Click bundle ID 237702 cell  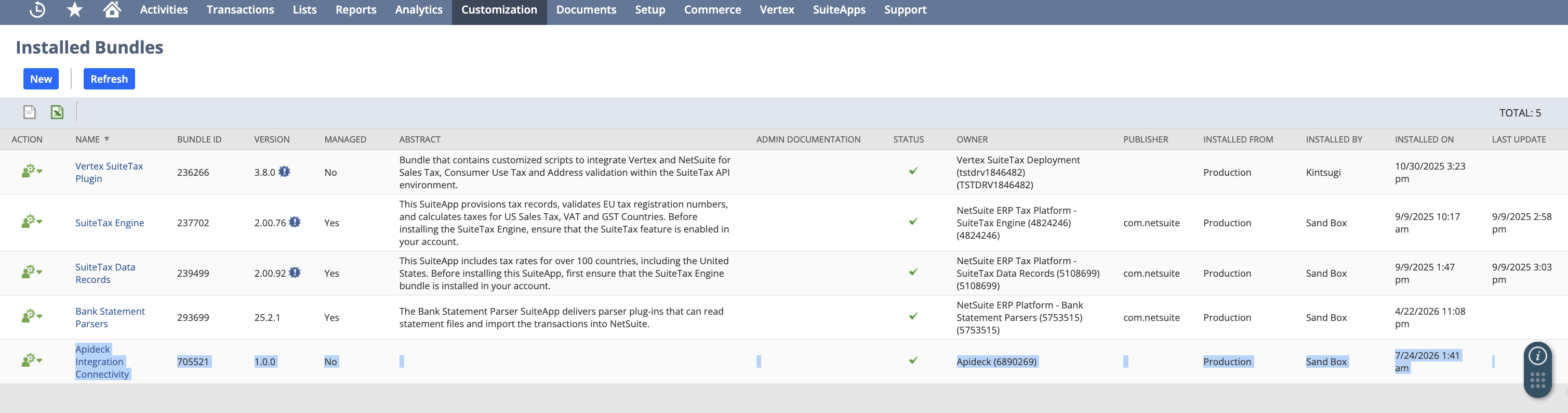(193, 223)
